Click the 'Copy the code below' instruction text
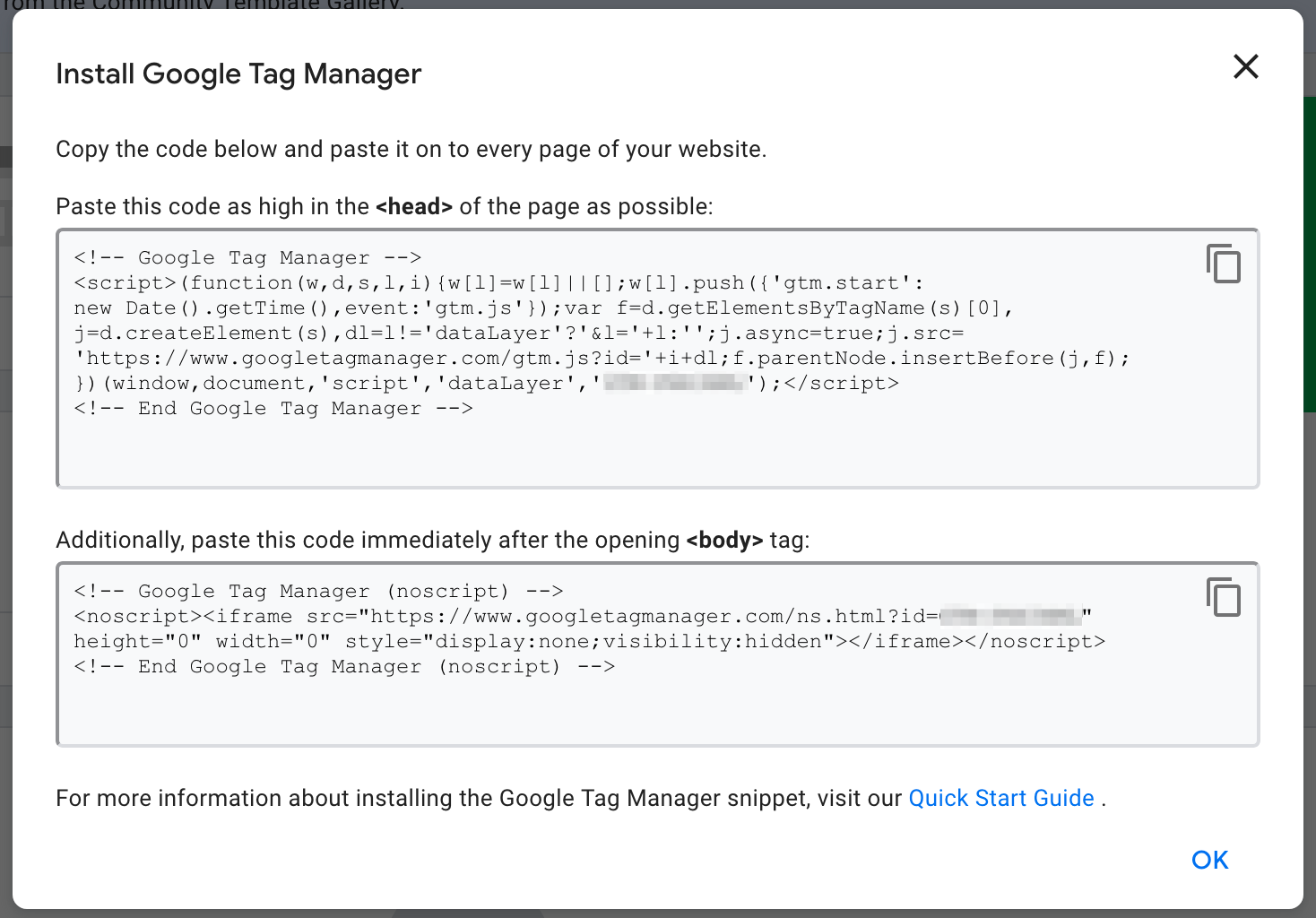The height and width of the screenshot is (918, 1316). coord(411,149)
